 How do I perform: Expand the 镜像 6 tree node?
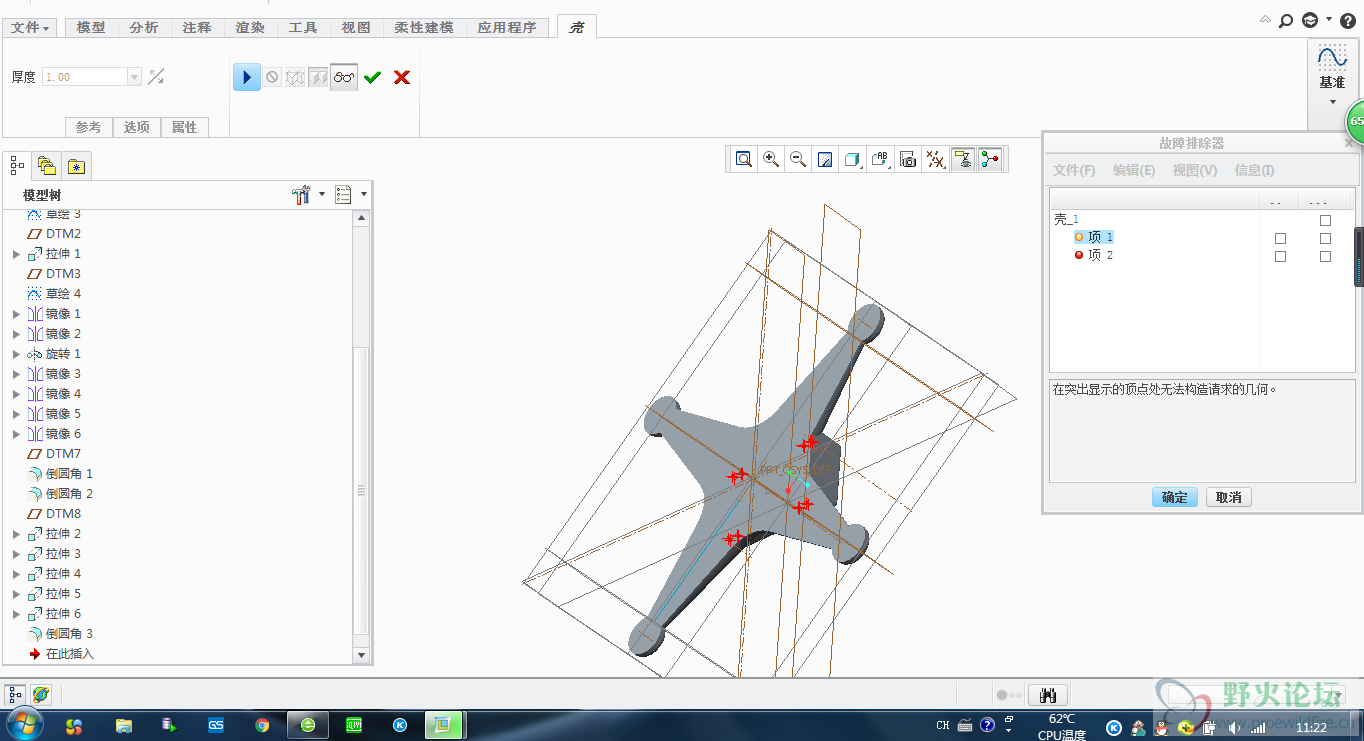16,434
